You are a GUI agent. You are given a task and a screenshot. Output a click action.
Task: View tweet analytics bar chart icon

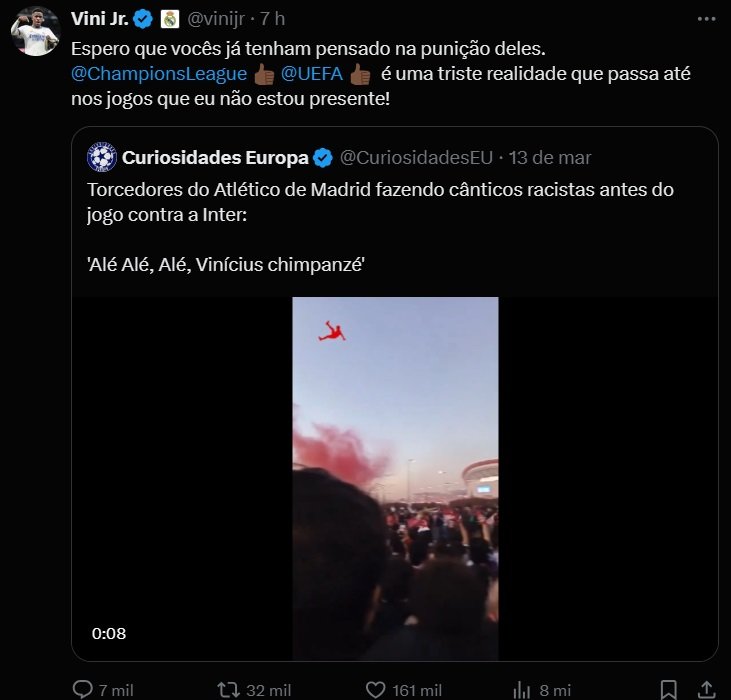521,689
